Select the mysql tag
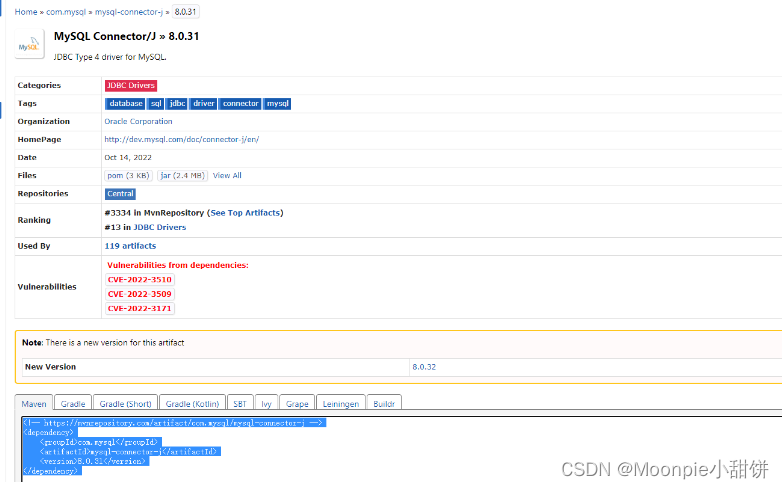Viewport: 784px width, 489px height. coord(278,104)
